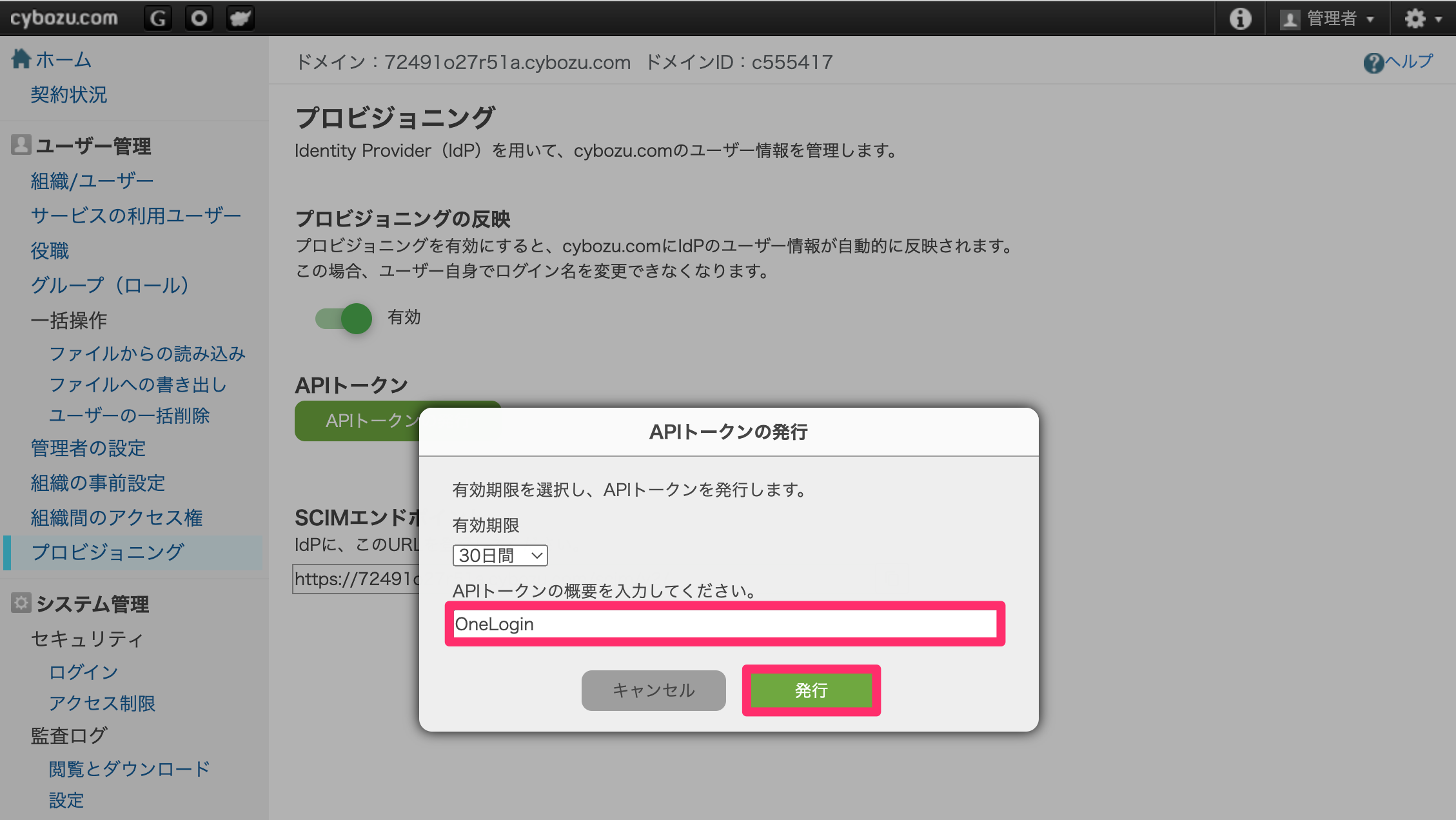Open the Office O icon in header

[x=199, y=18]
